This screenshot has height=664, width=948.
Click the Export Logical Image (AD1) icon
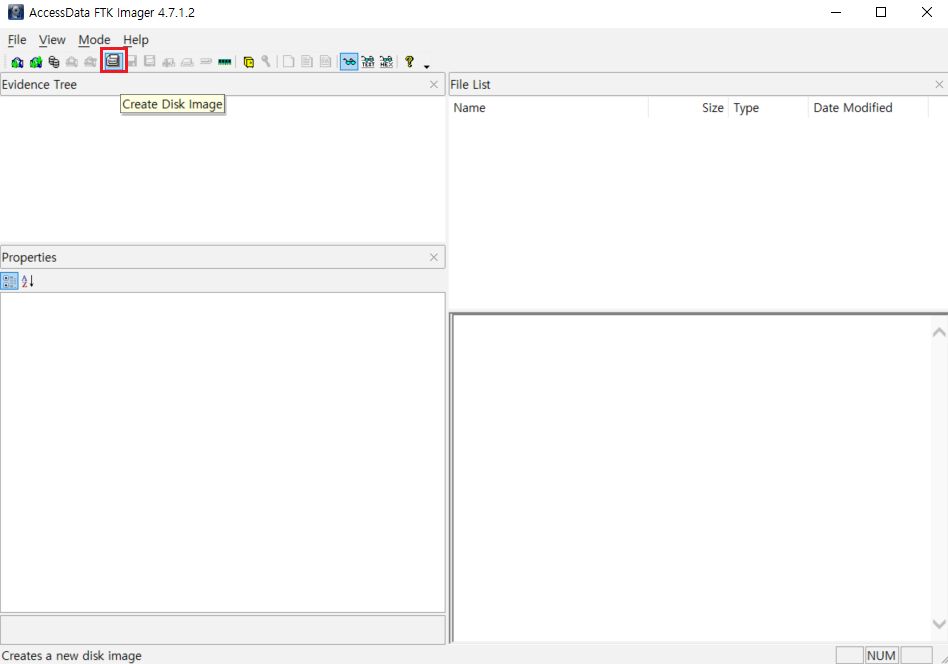pos(150,62)
